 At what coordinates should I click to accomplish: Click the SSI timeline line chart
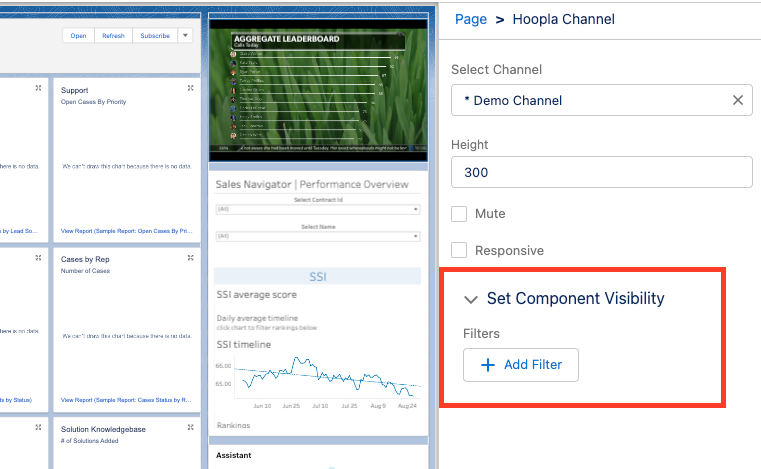pos(327,377)
